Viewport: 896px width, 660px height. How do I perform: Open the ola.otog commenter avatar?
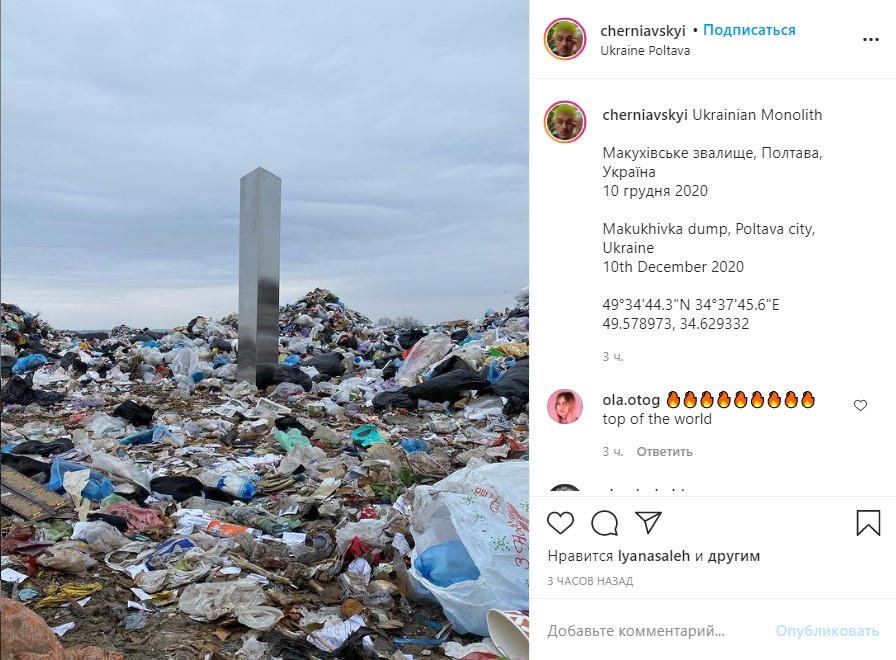[x=565, y=407]
